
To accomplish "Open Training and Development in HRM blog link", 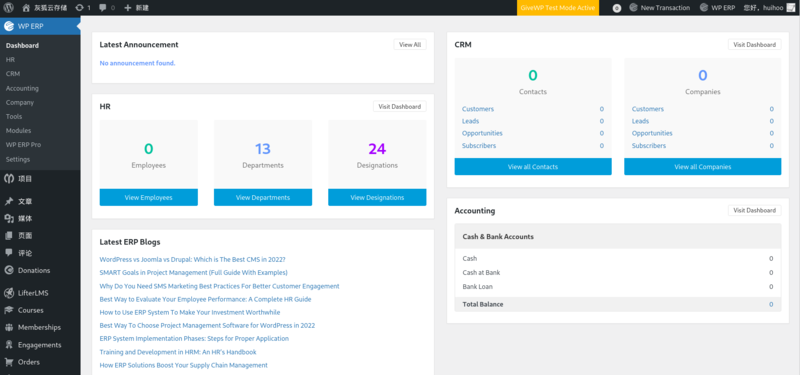I will (178, 352).
